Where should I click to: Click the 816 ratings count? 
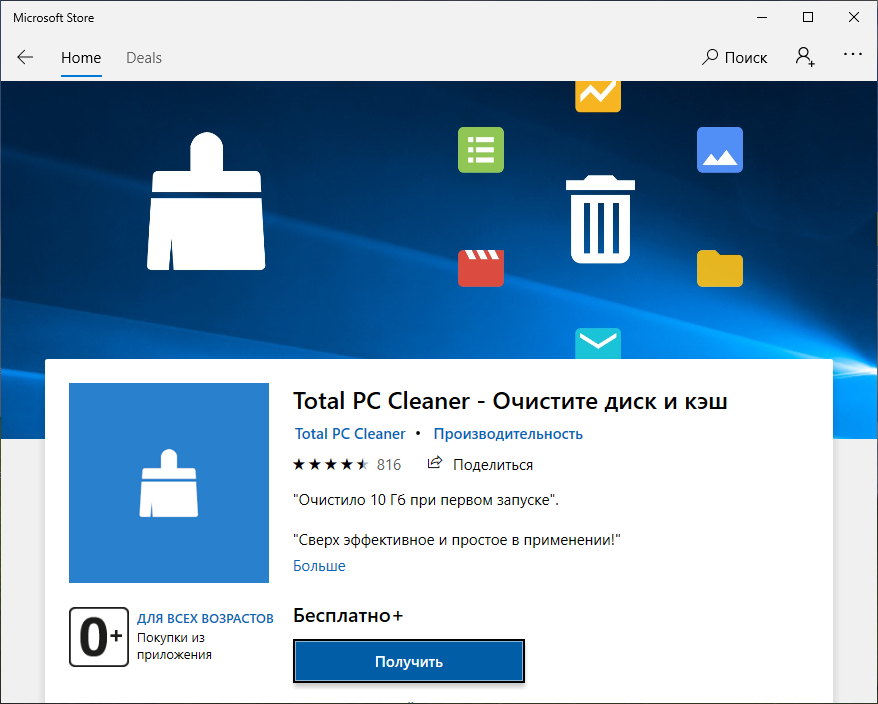click(389, 464)
